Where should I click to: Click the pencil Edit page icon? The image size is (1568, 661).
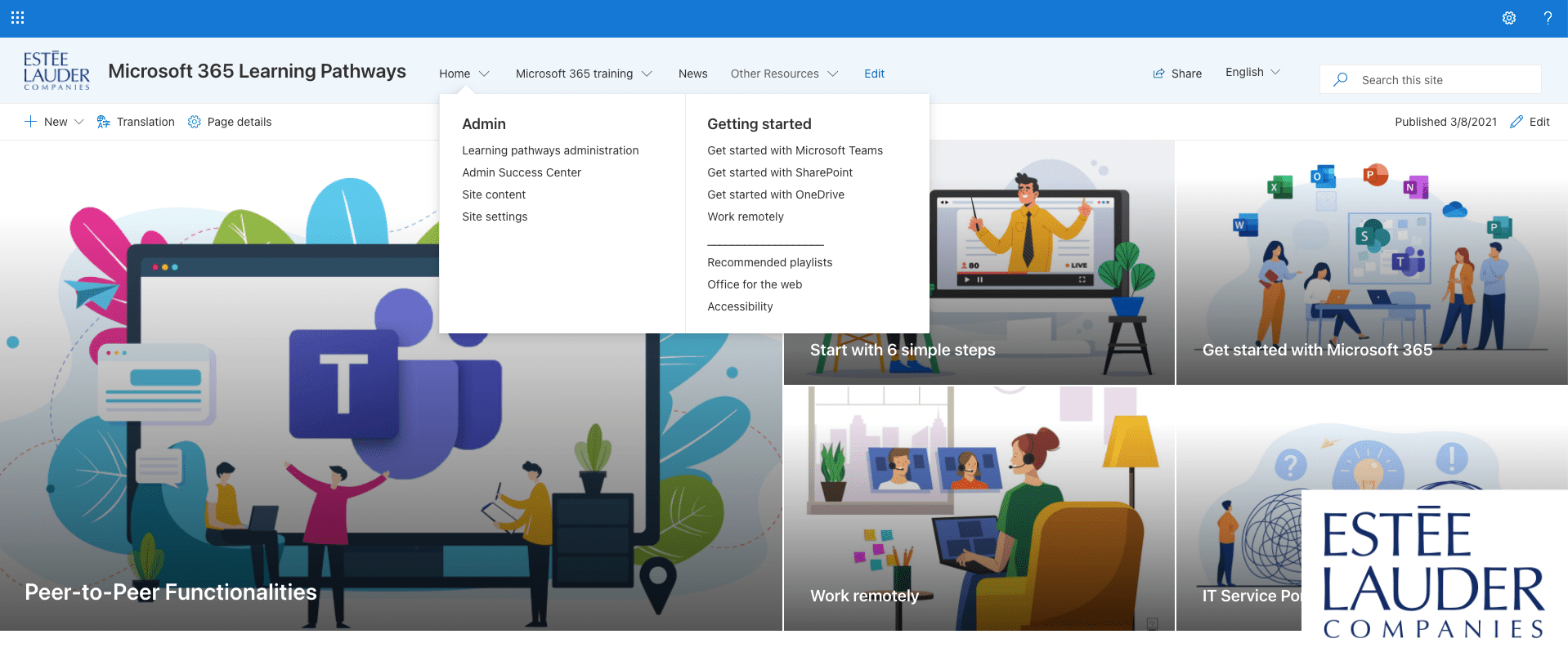(x=1516, y=122)
